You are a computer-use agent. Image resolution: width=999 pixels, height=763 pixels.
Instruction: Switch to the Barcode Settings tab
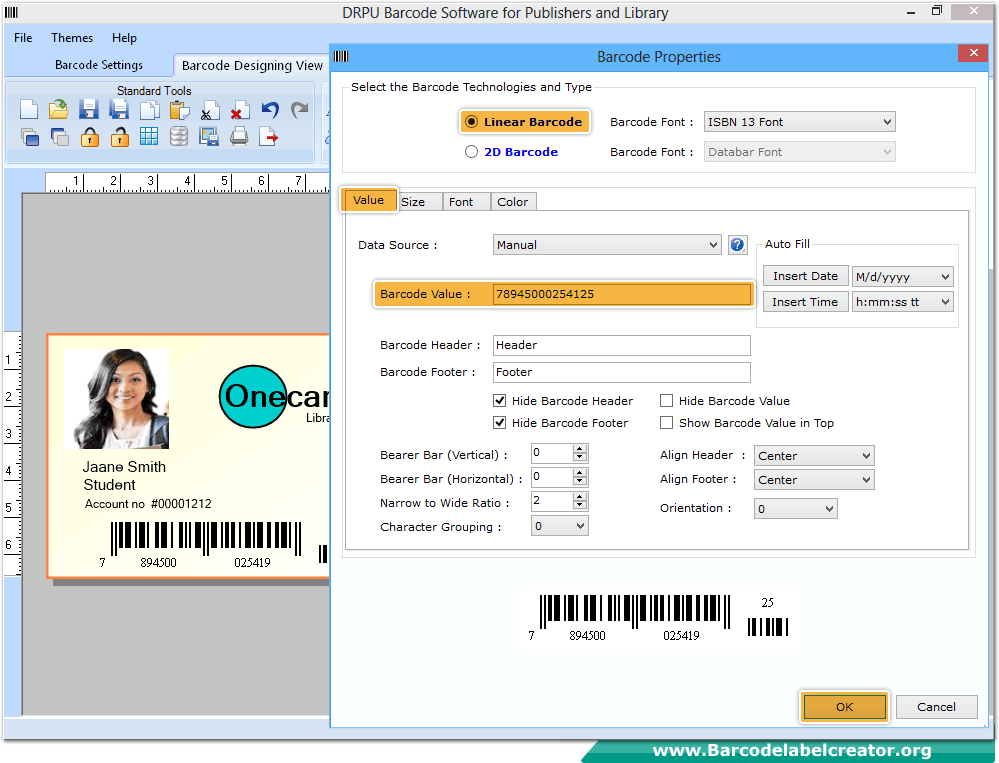pos(99,65)
